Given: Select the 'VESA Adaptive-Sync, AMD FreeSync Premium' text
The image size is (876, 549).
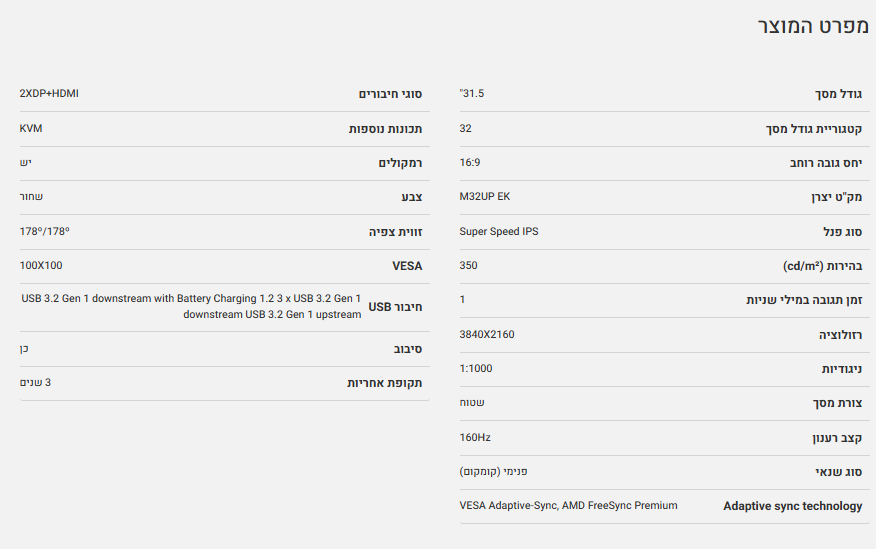Looking at the screenshot, I should [568, 505].
